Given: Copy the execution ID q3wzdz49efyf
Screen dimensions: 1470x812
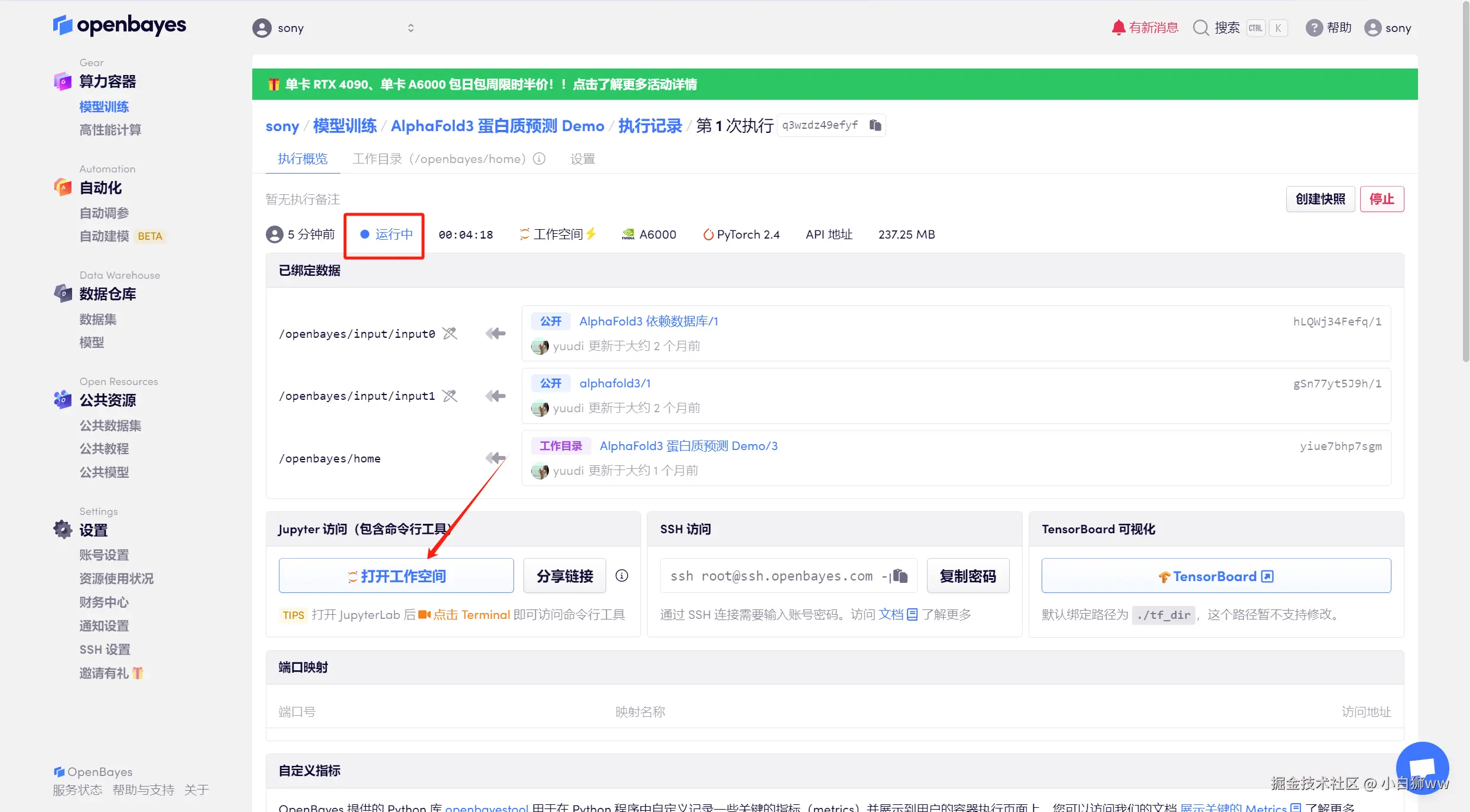Looking at the screenshot, I should [875, 125].
